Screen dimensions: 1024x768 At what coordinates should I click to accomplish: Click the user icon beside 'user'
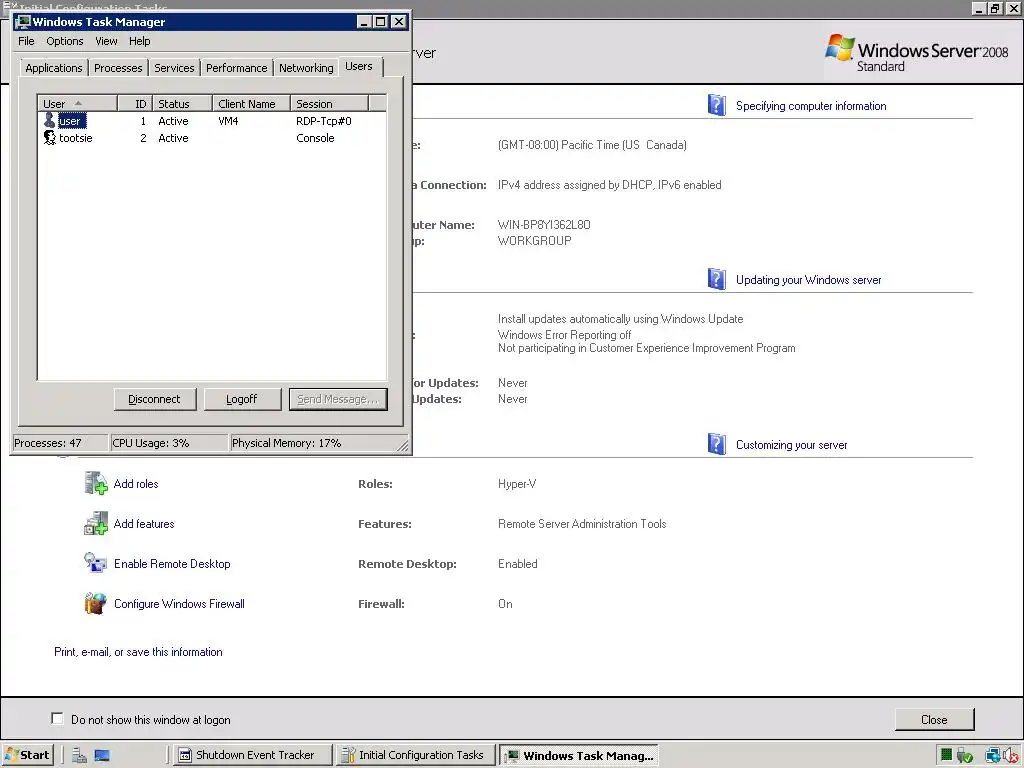point(50,120)
